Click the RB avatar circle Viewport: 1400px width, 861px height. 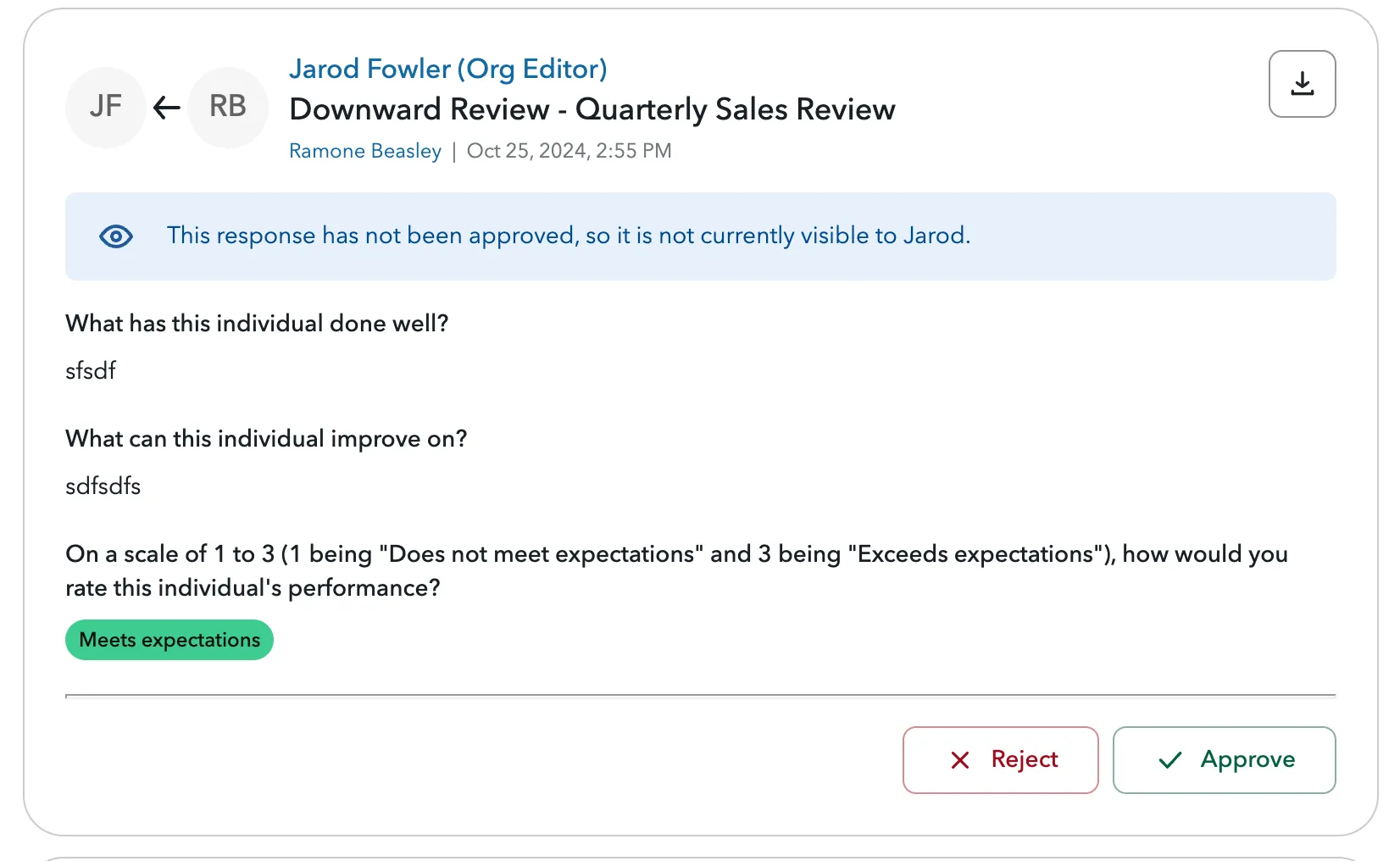pyautogui.click(x=228, y=107)
